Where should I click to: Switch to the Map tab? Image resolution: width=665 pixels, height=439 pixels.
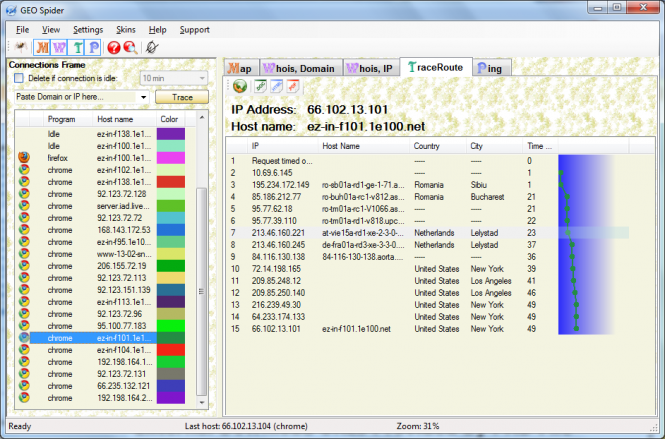pos(241,68)
